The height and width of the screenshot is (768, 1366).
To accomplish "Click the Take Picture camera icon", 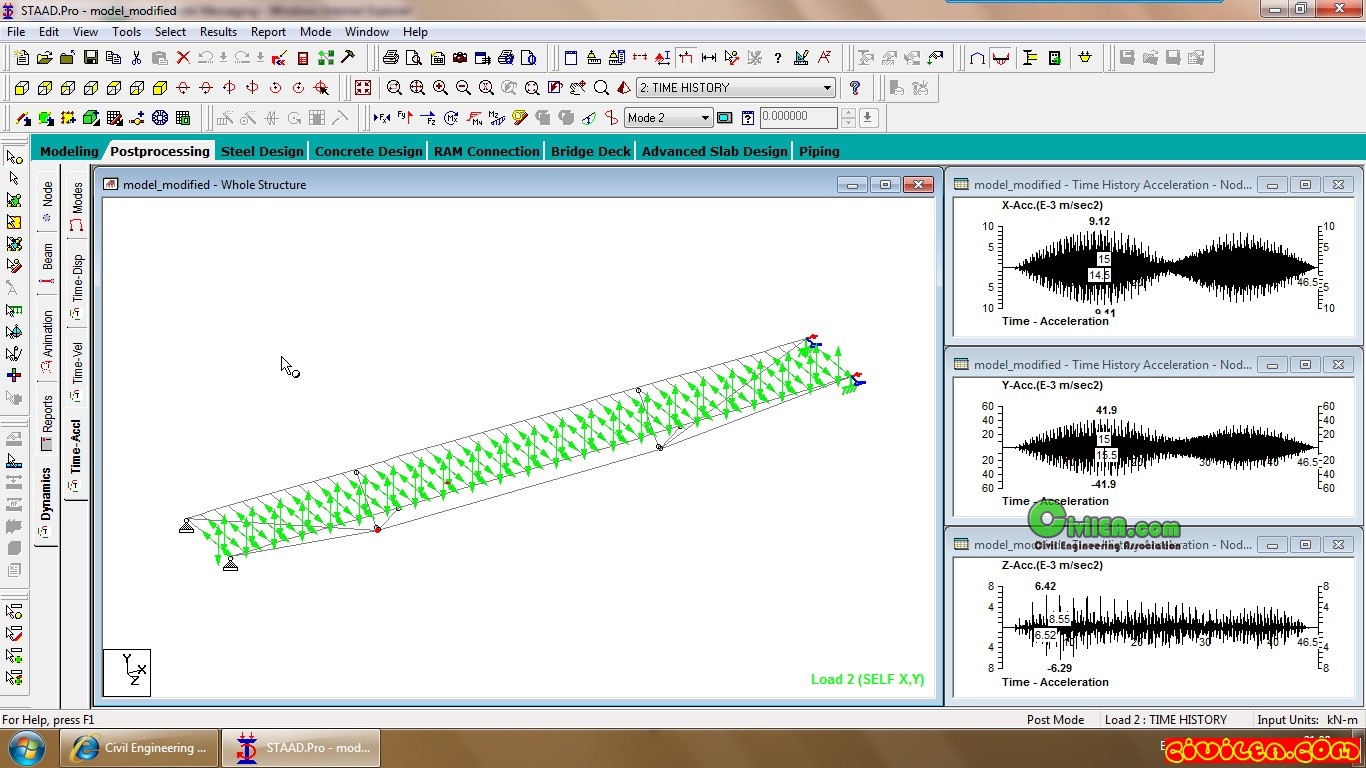I will click(x=460, y=58).
